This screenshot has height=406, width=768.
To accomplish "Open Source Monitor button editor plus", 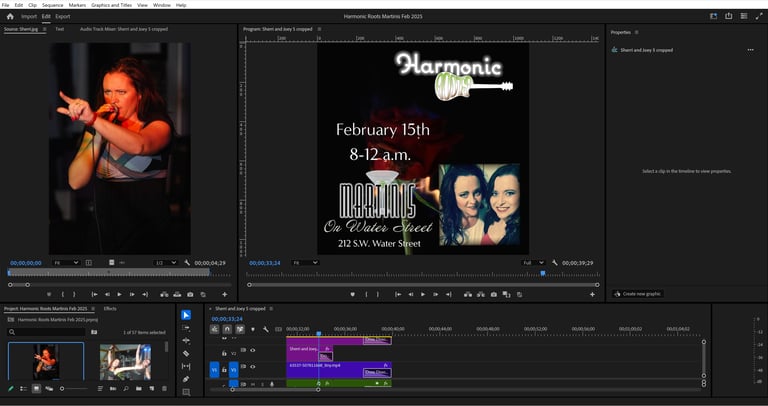I will point(224,294).
